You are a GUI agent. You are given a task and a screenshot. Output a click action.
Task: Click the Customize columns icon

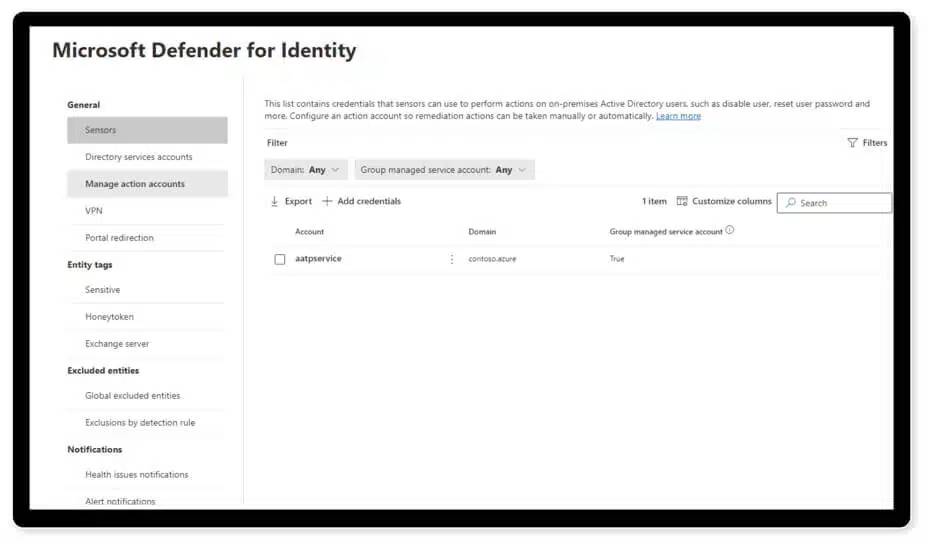[682, 201]
